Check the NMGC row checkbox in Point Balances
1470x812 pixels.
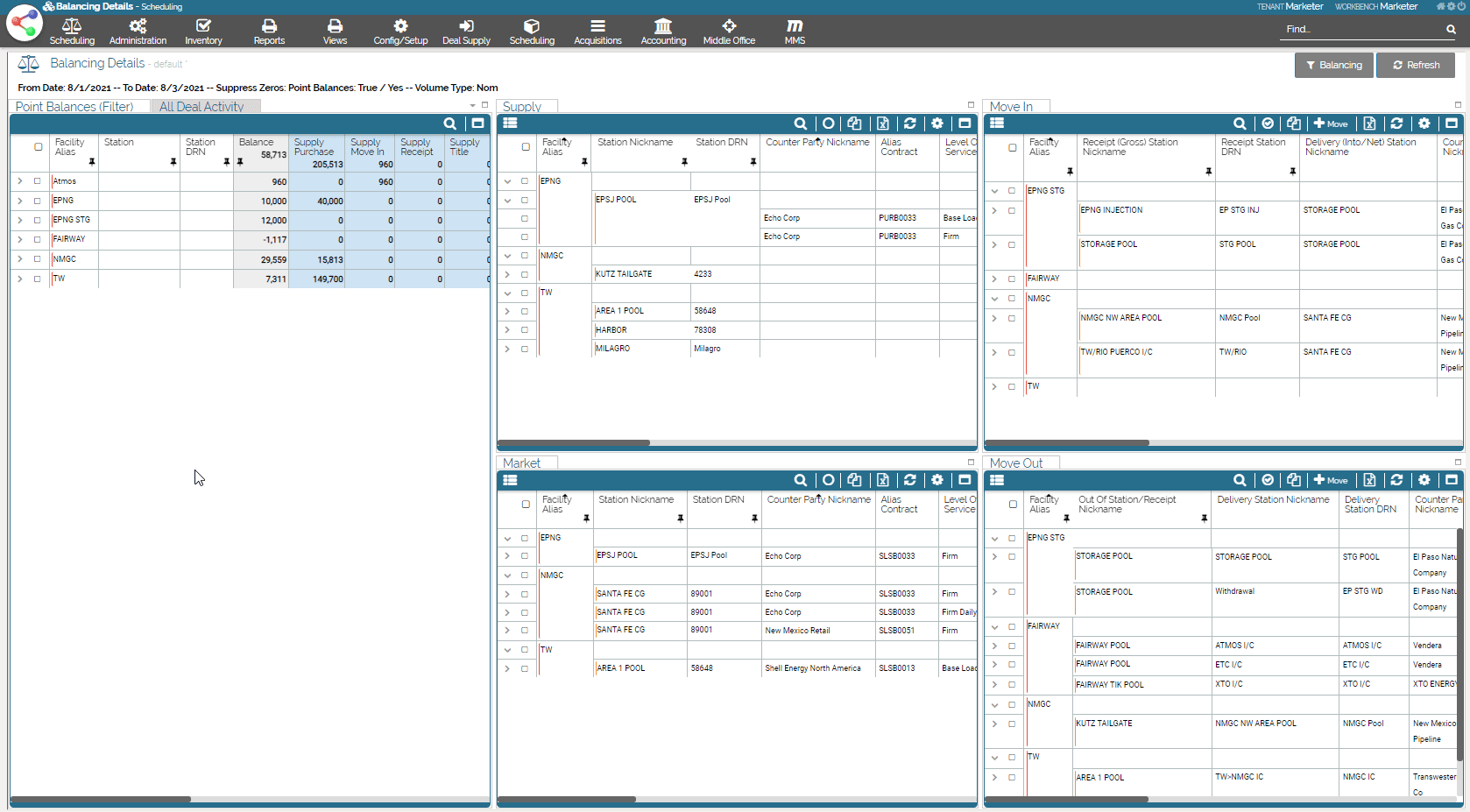point(38,259)
